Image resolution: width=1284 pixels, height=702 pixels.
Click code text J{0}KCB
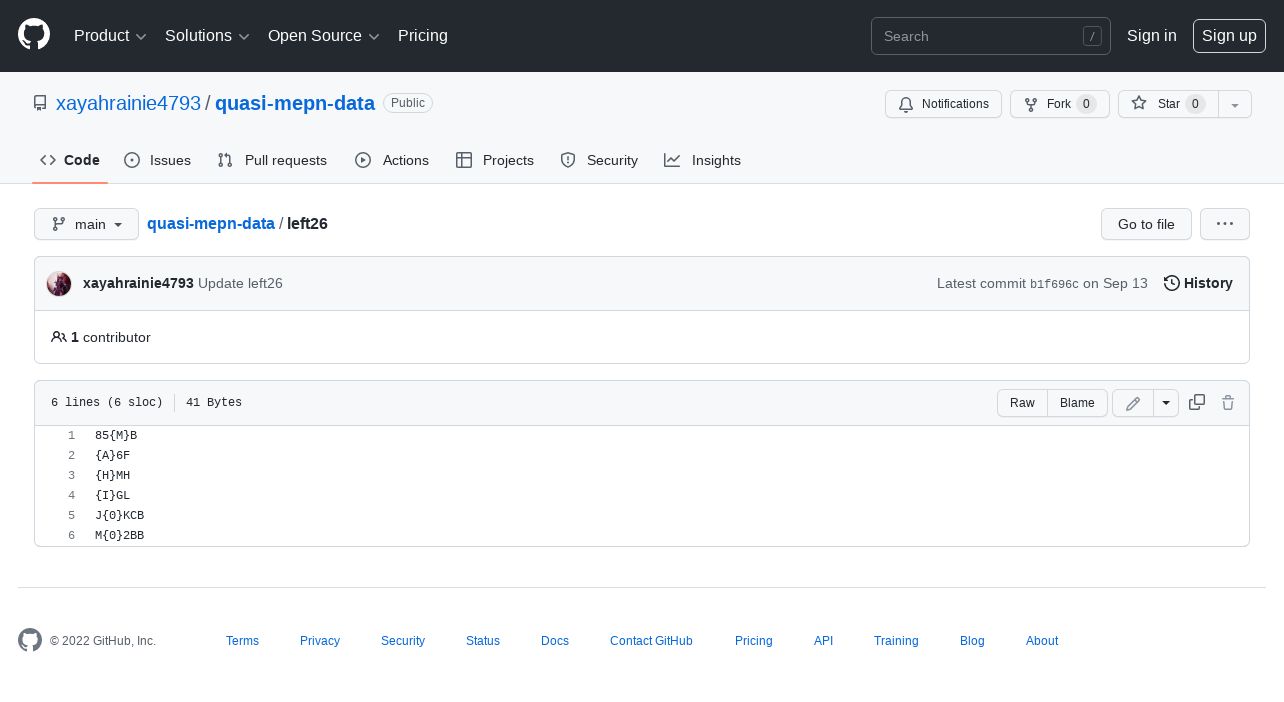point(120,516)
